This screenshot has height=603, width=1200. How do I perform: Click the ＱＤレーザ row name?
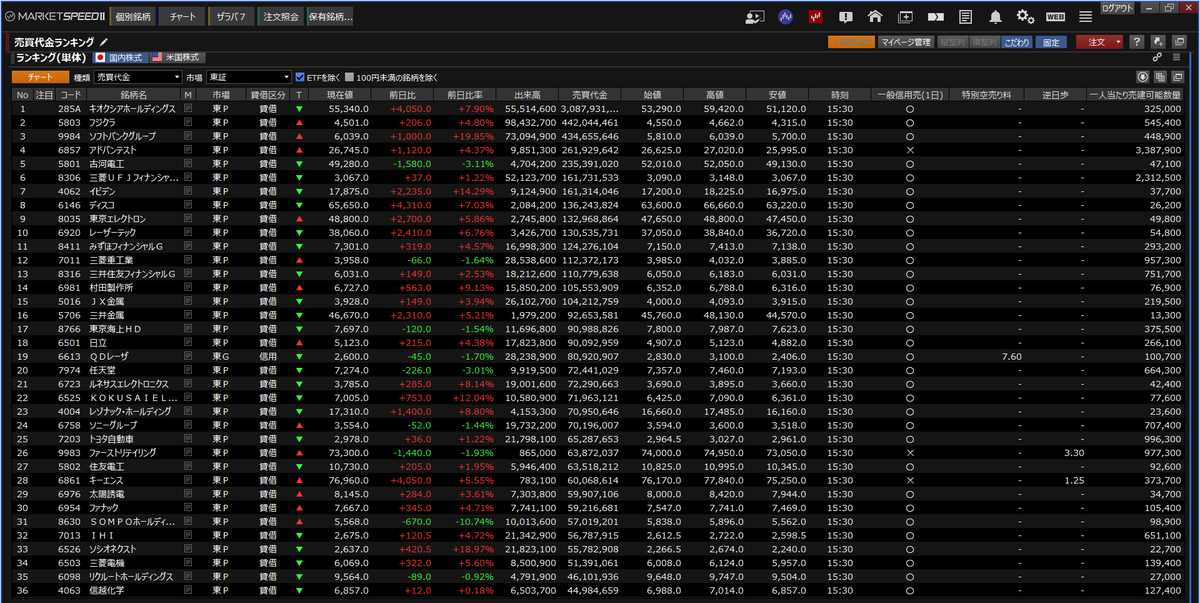tap(109, 356)
